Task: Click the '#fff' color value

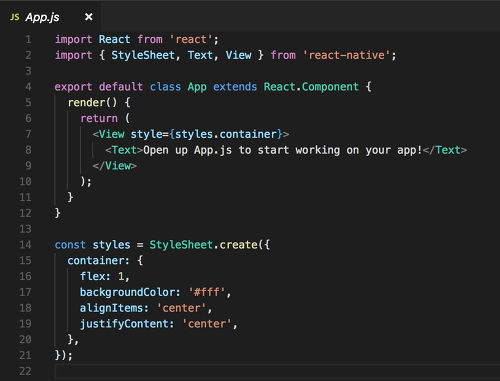Action: [x=207, y=292]
